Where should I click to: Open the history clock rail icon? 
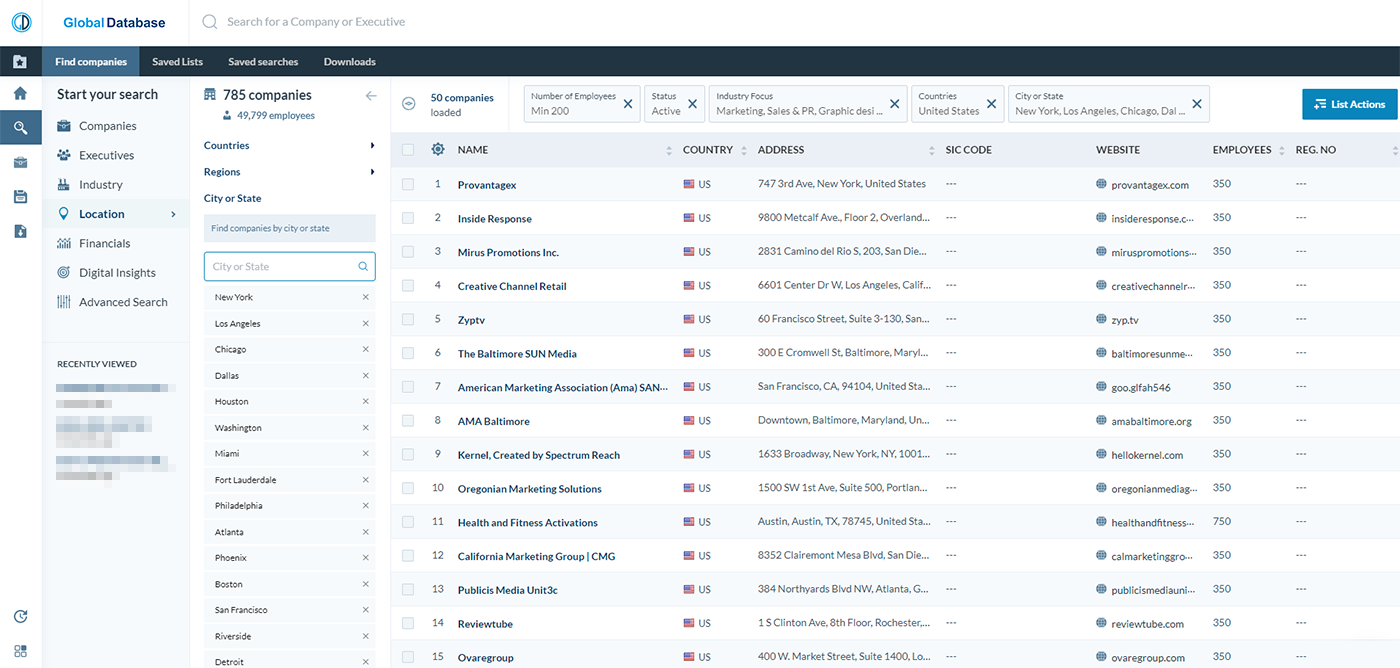tap(20, 617)
